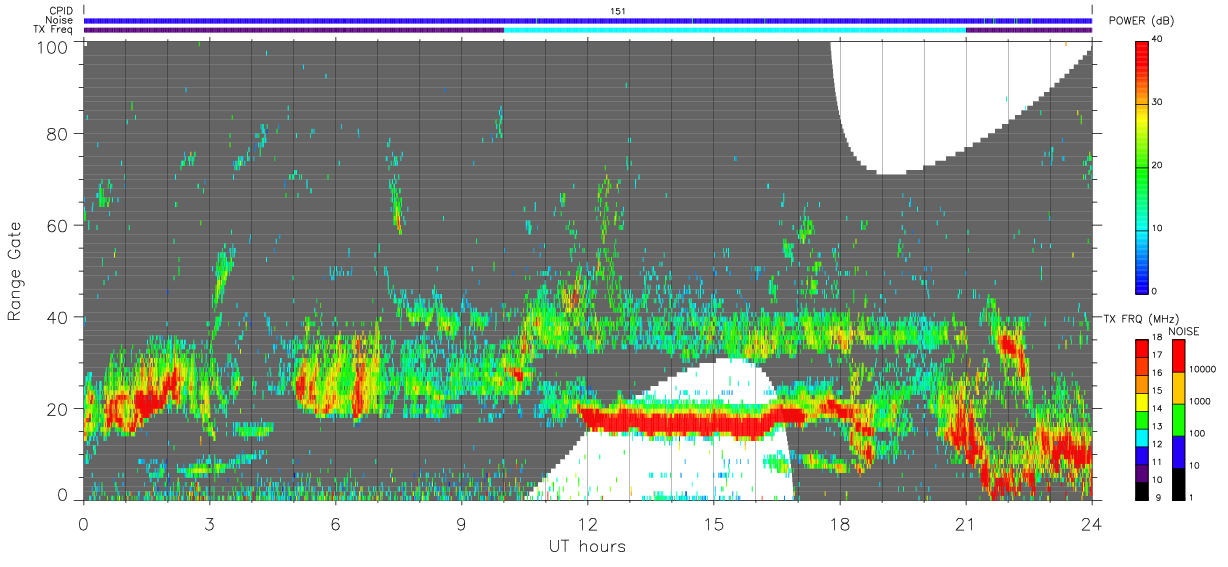Click the y-axis tick label '60'
Screen dimensions: 1228x567
click(57, 226)
